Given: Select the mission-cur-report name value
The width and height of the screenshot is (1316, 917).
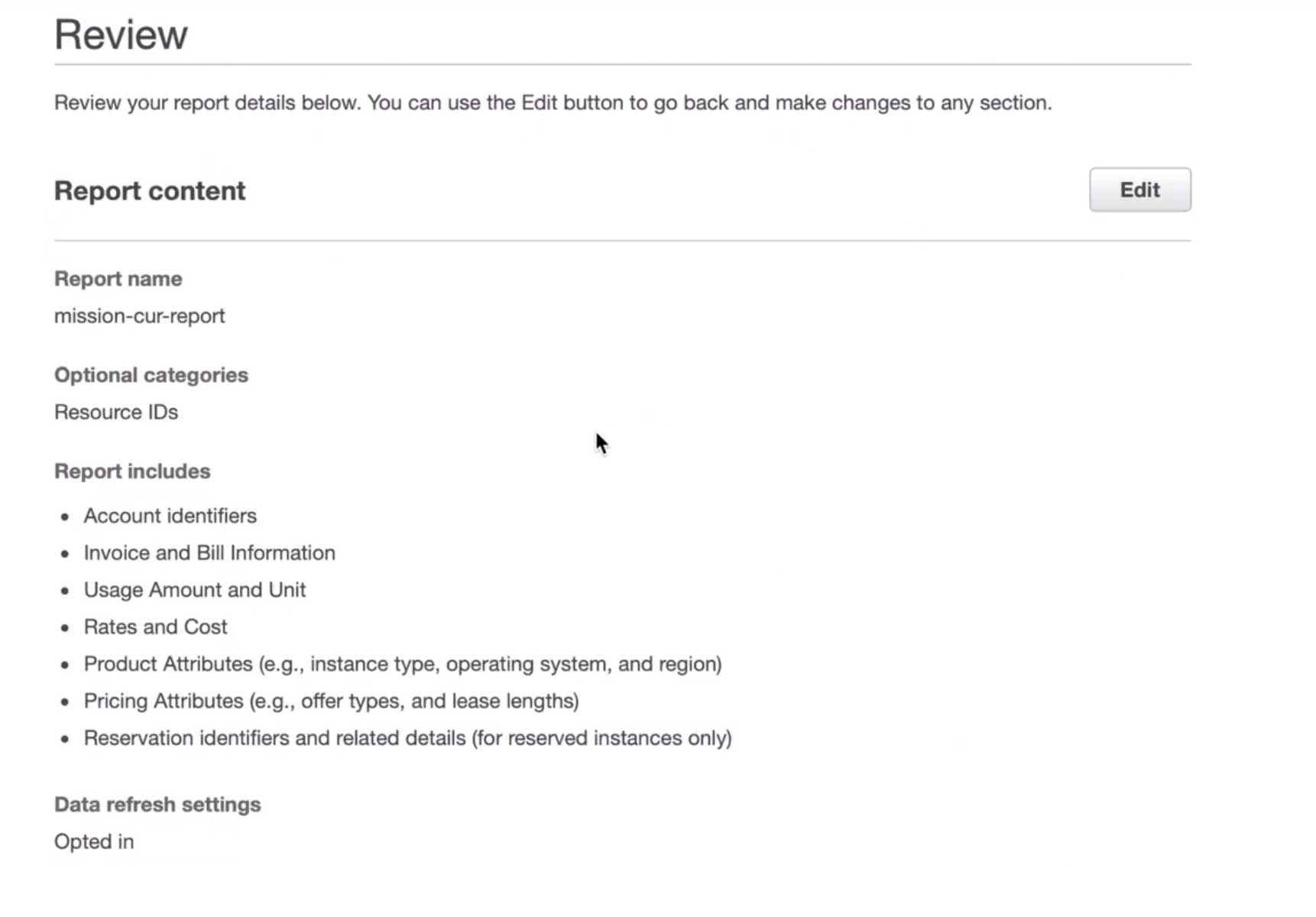Looking at the screenshot, I should (139, 316).
